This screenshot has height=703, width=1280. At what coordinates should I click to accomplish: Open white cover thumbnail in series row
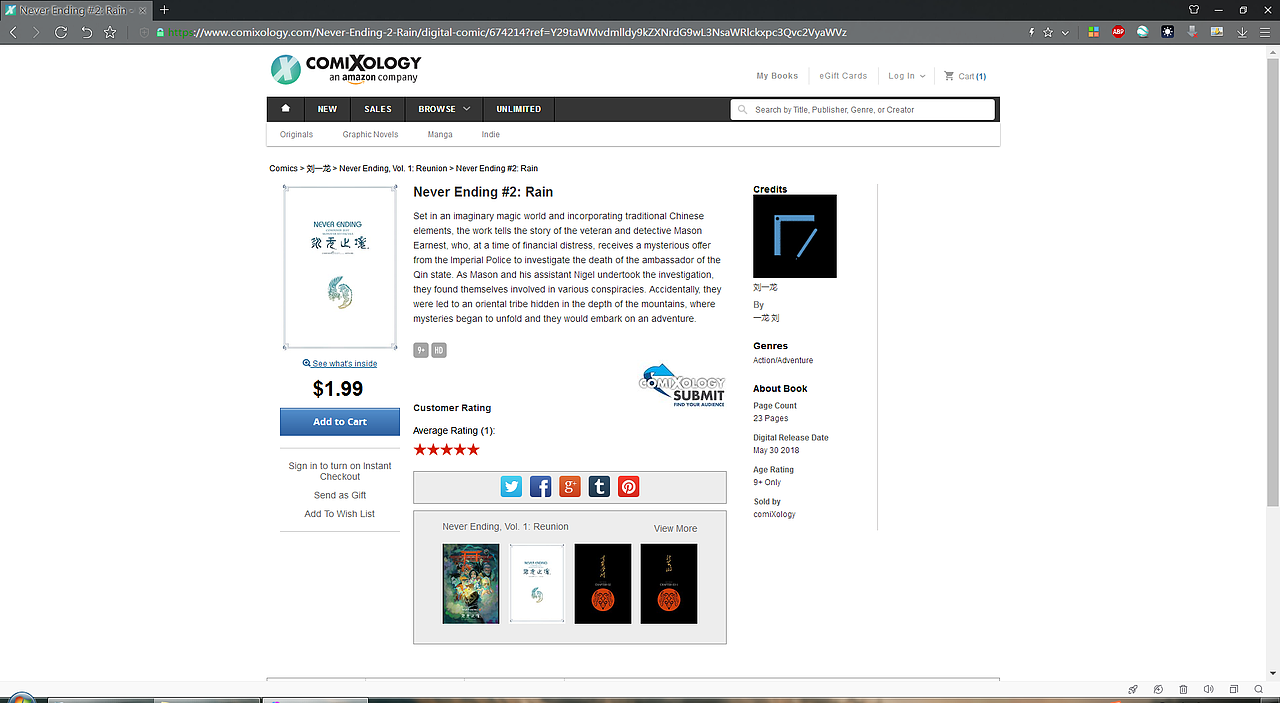pyautogui.click(x=537, y=584)
